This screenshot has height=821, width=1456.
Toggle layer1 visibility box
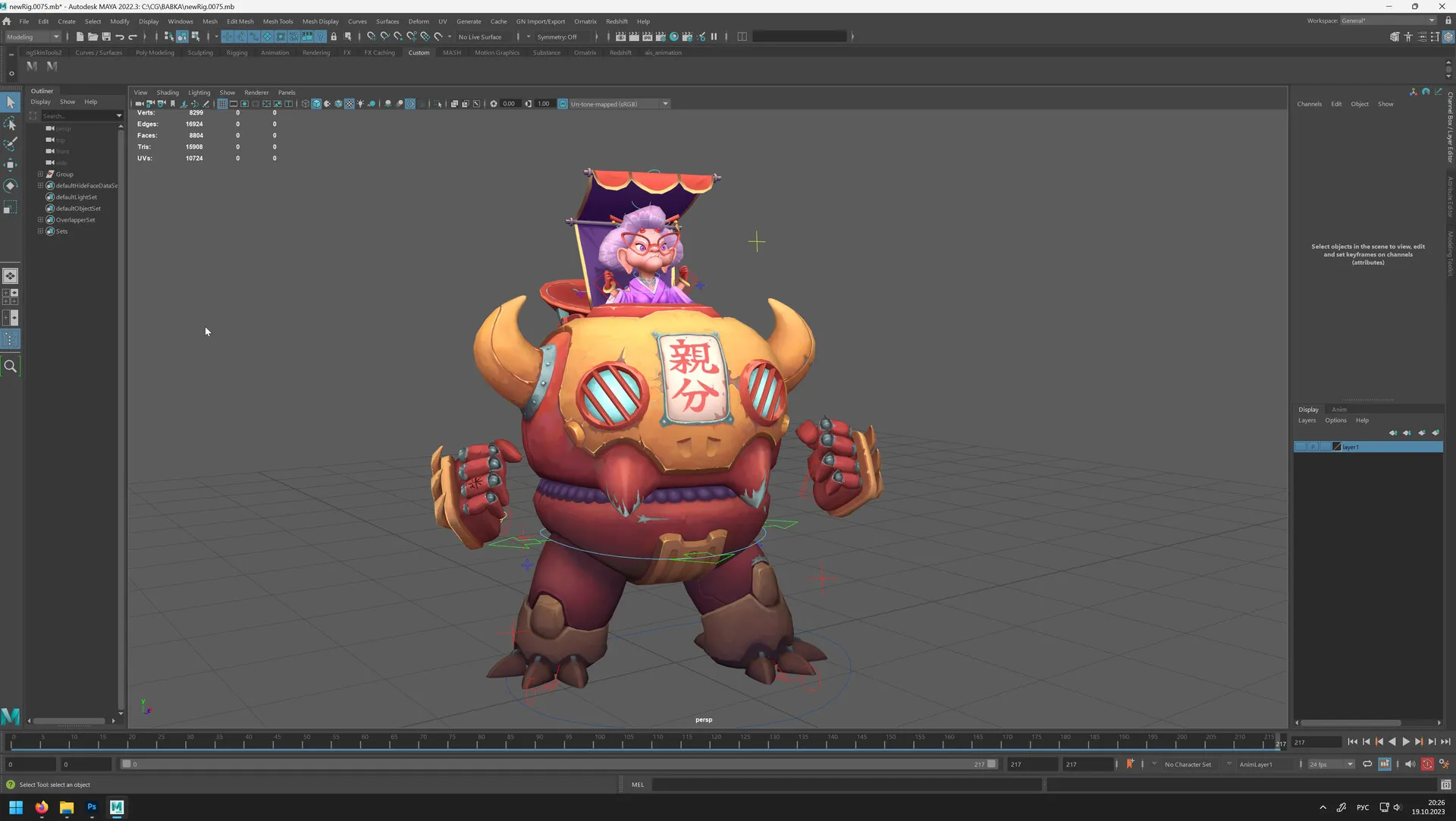tap(1300, 447)
